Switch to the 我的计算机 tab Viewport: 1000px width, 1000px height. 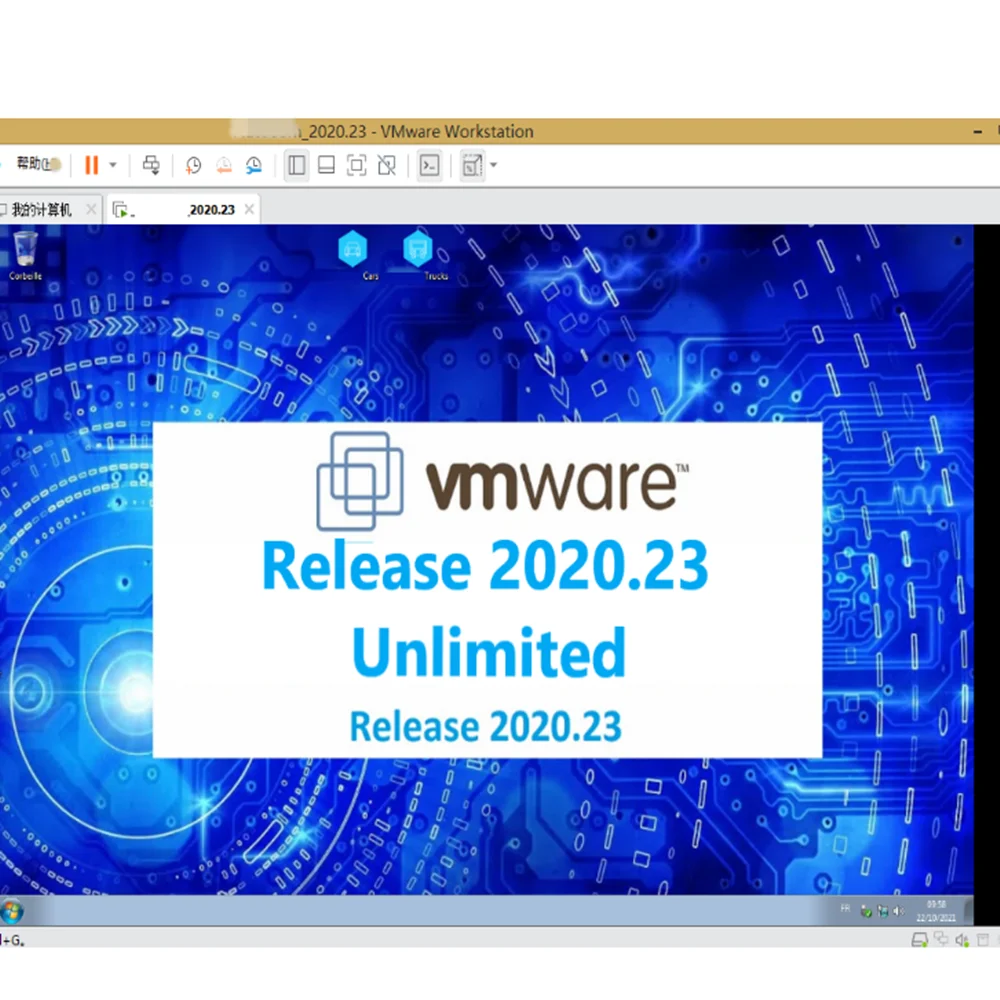[x=41, y=210]
